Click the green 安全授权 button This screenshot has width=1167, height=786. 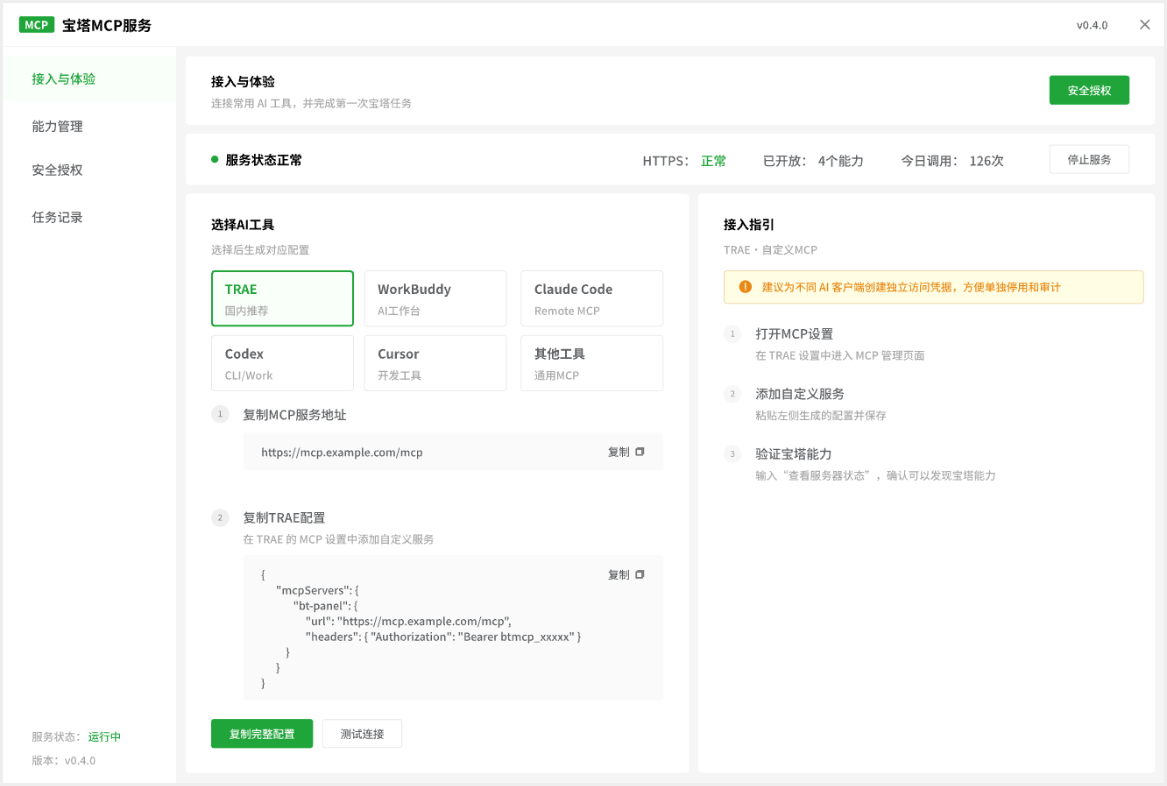[1089, 90]
